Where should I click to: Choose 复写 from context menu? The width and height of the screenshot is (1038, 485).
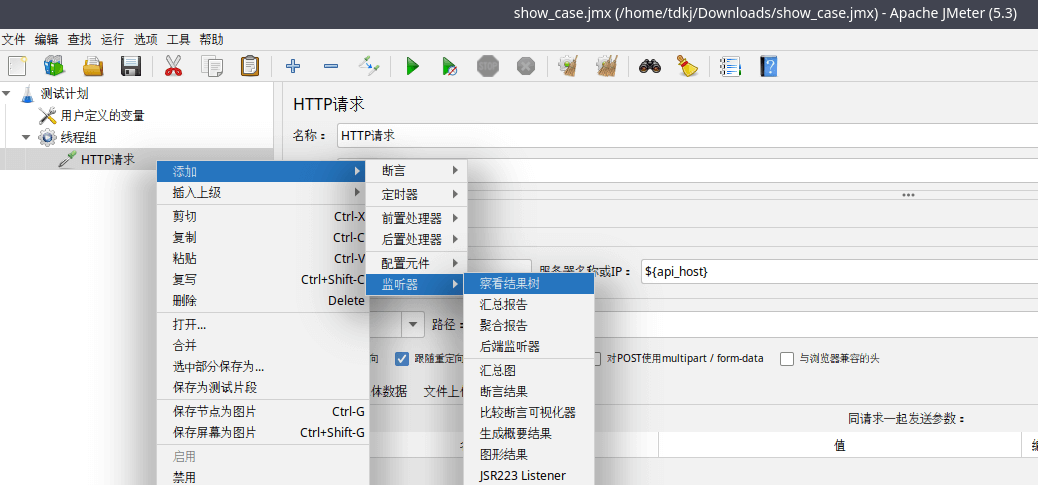pos(262,280)
